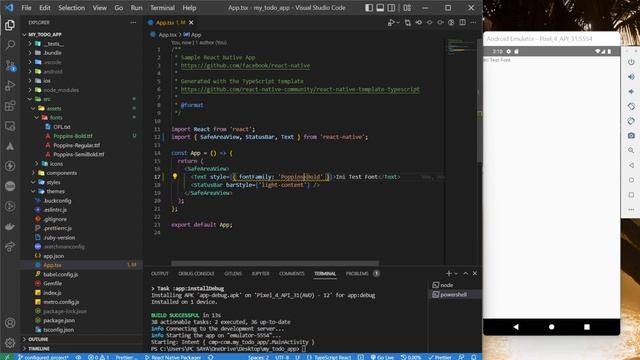
Task: Open the Terminal menu
Action: pyautogui.click(x=162, y=8)
